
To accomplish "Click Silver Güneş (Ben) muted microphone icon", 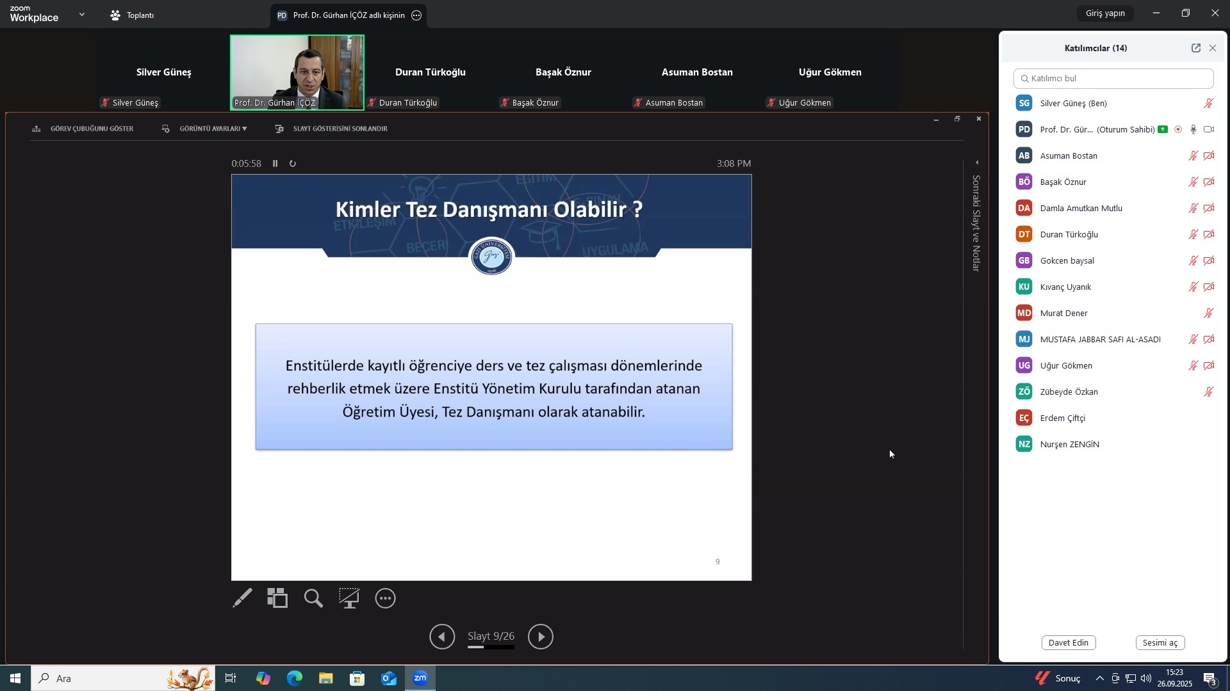I will click(x=1208, y=103).
